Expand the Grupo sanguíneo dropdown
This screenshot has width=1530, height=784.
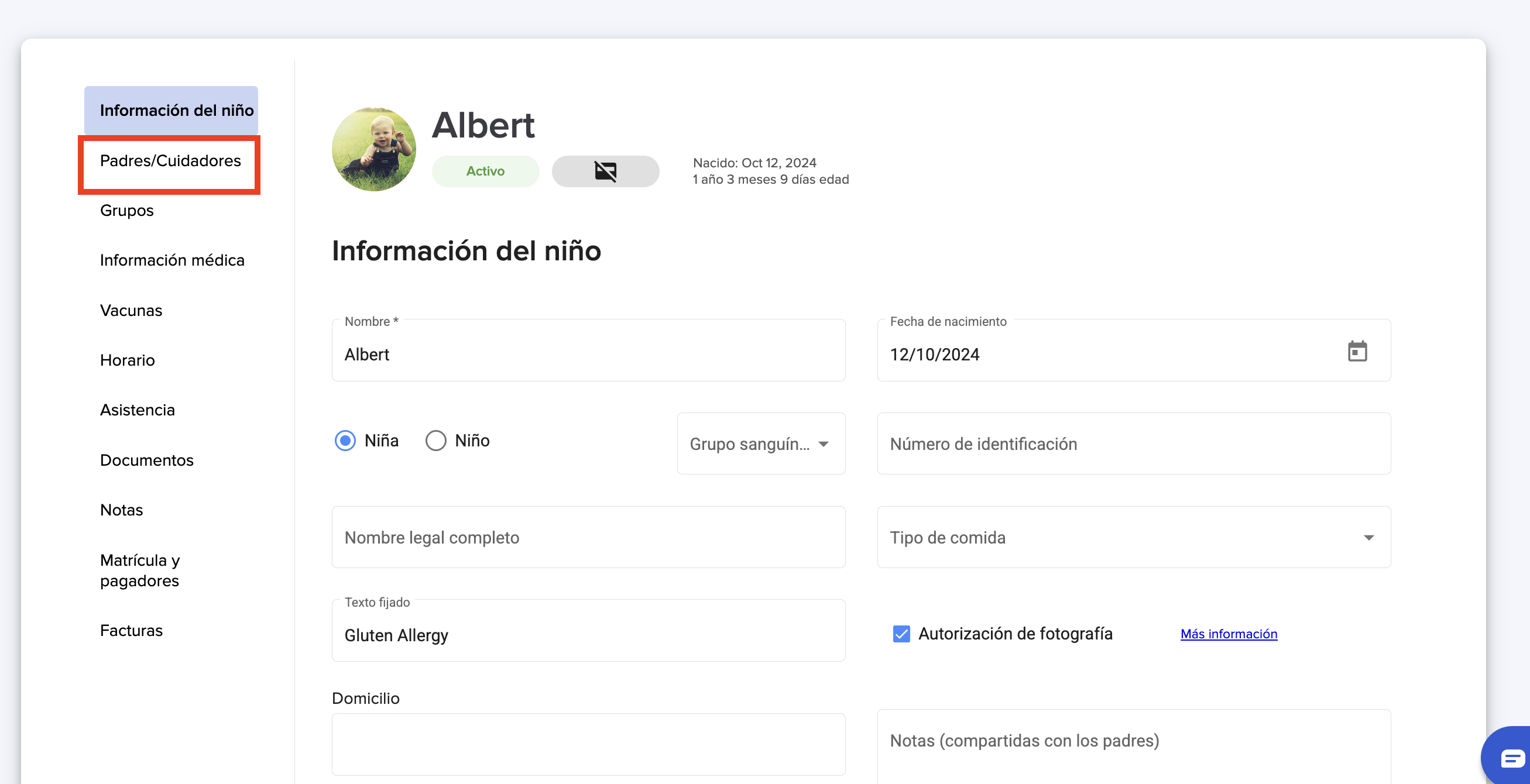[x=760, y=444]
